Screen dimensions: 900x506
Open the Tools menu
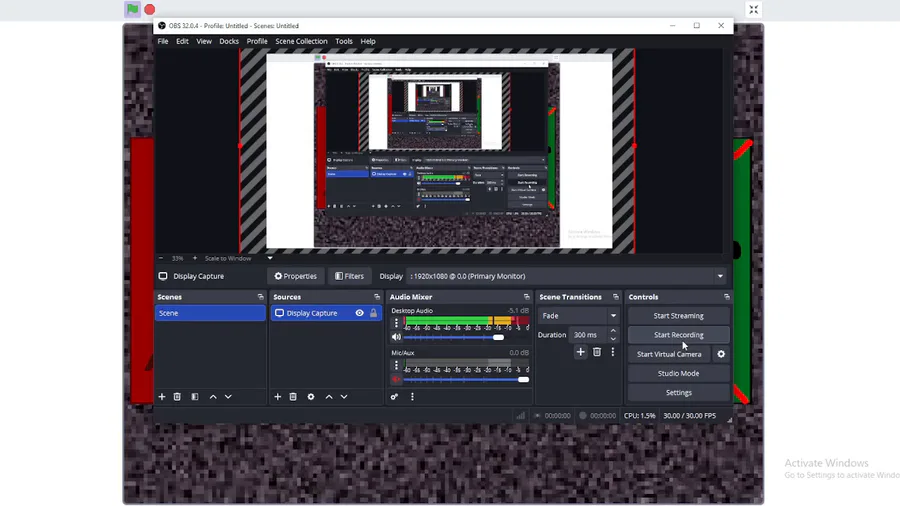(x=344, y=41)
